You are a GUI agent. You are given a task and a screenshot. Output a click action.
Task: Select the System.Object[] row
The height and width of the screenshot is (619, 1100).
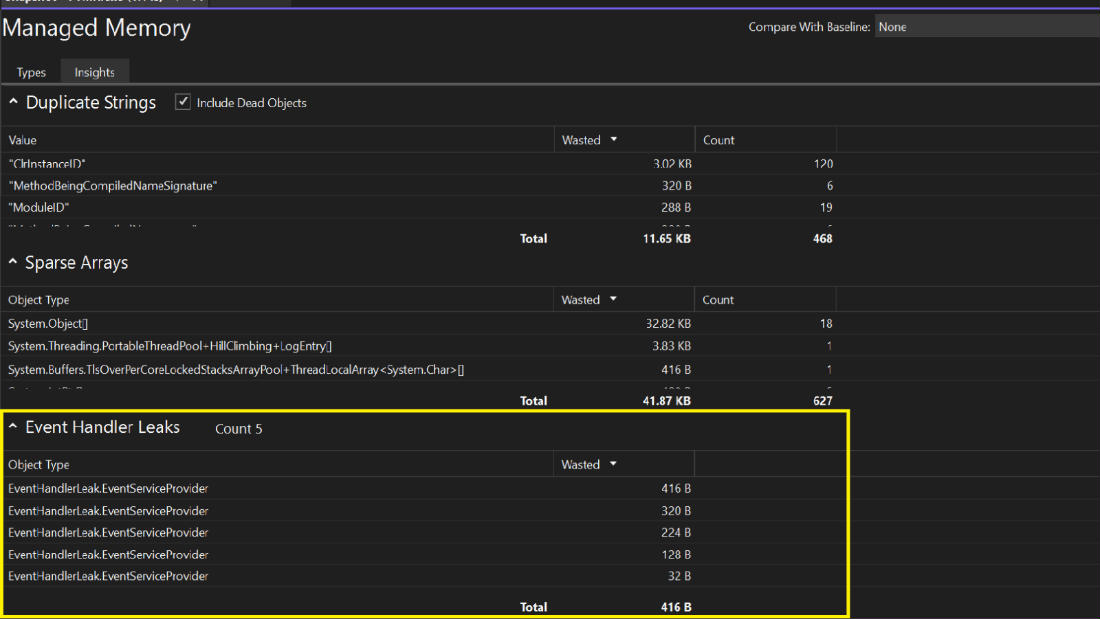coord(420,324)
